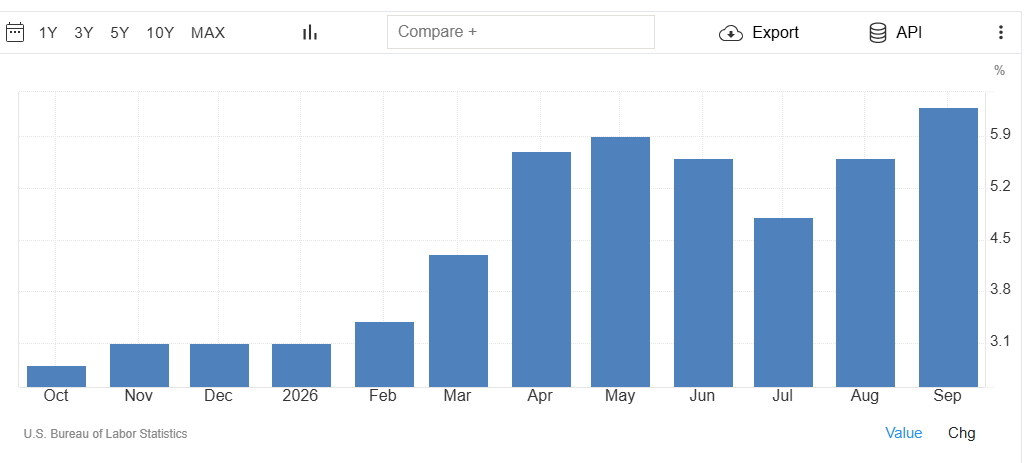Click the U.S. Bureau of Labor Statistics source
1028x463 pixels.
coord(106,433)
